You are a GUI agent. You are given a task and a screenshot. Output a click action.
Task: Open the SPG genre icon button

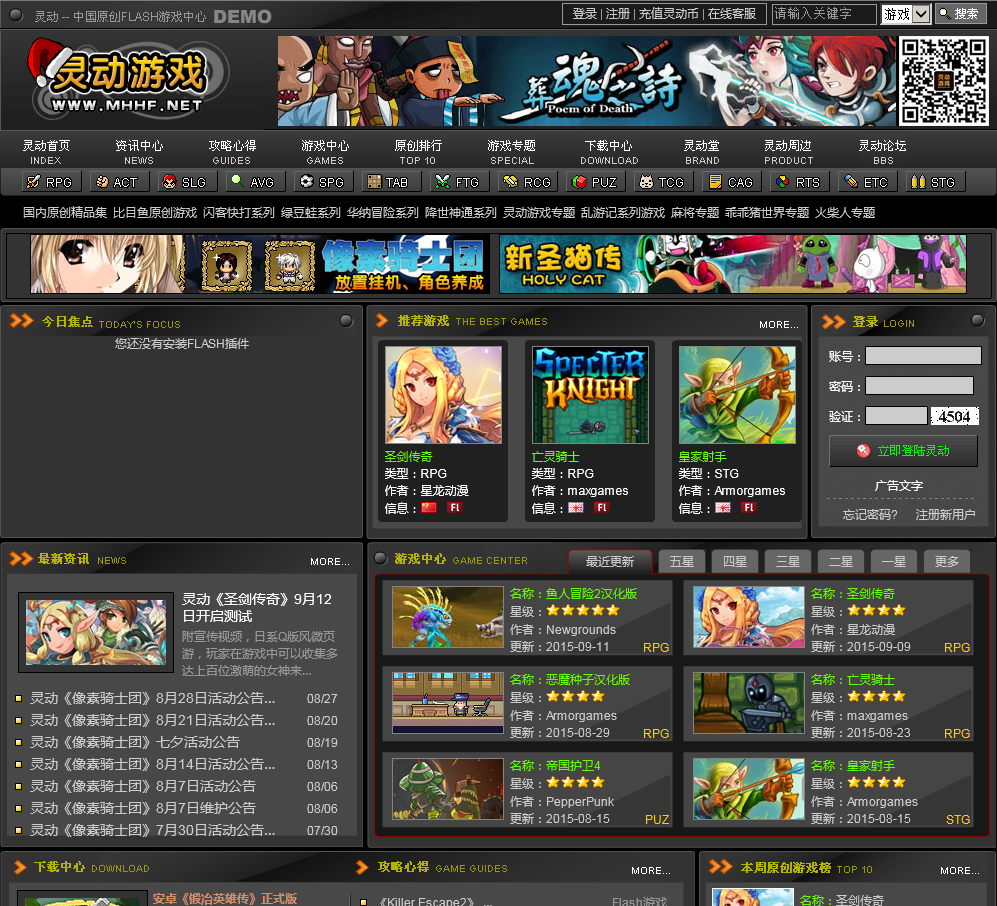click(324, 182)
